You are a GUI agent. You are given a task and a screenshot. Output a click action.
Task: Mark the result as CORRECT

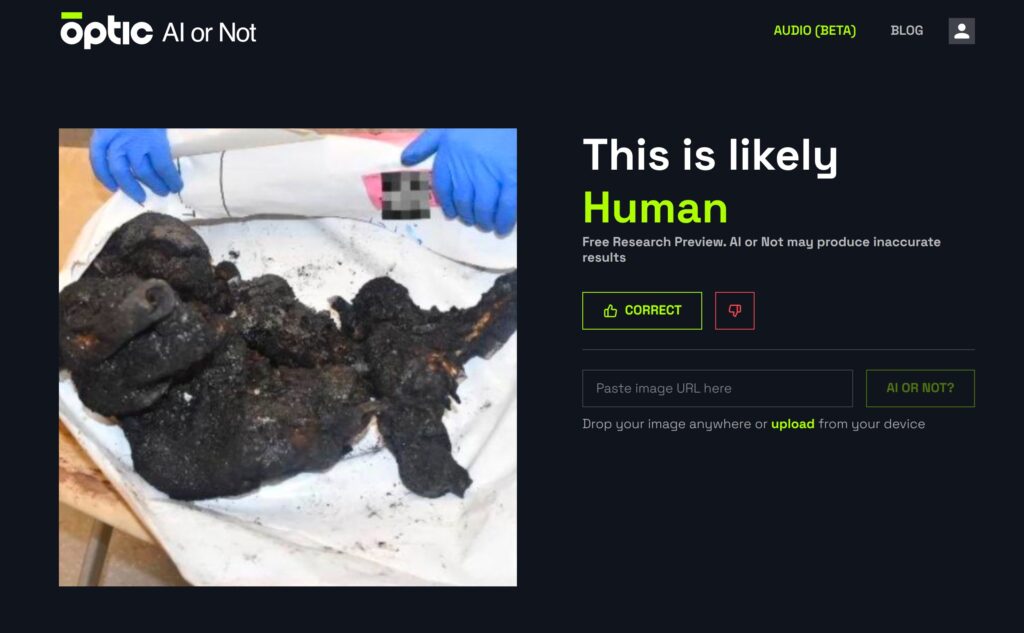point(642,311)
